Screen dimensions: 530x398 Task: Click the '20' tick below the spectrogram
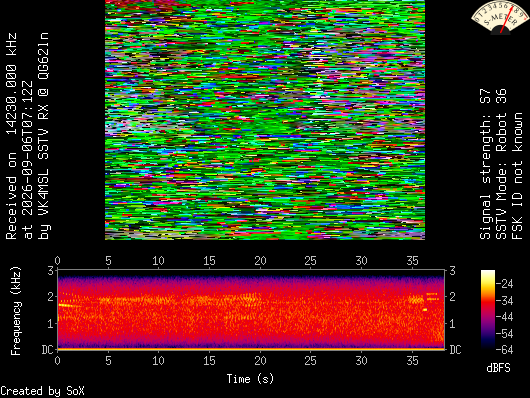(260, 360)
